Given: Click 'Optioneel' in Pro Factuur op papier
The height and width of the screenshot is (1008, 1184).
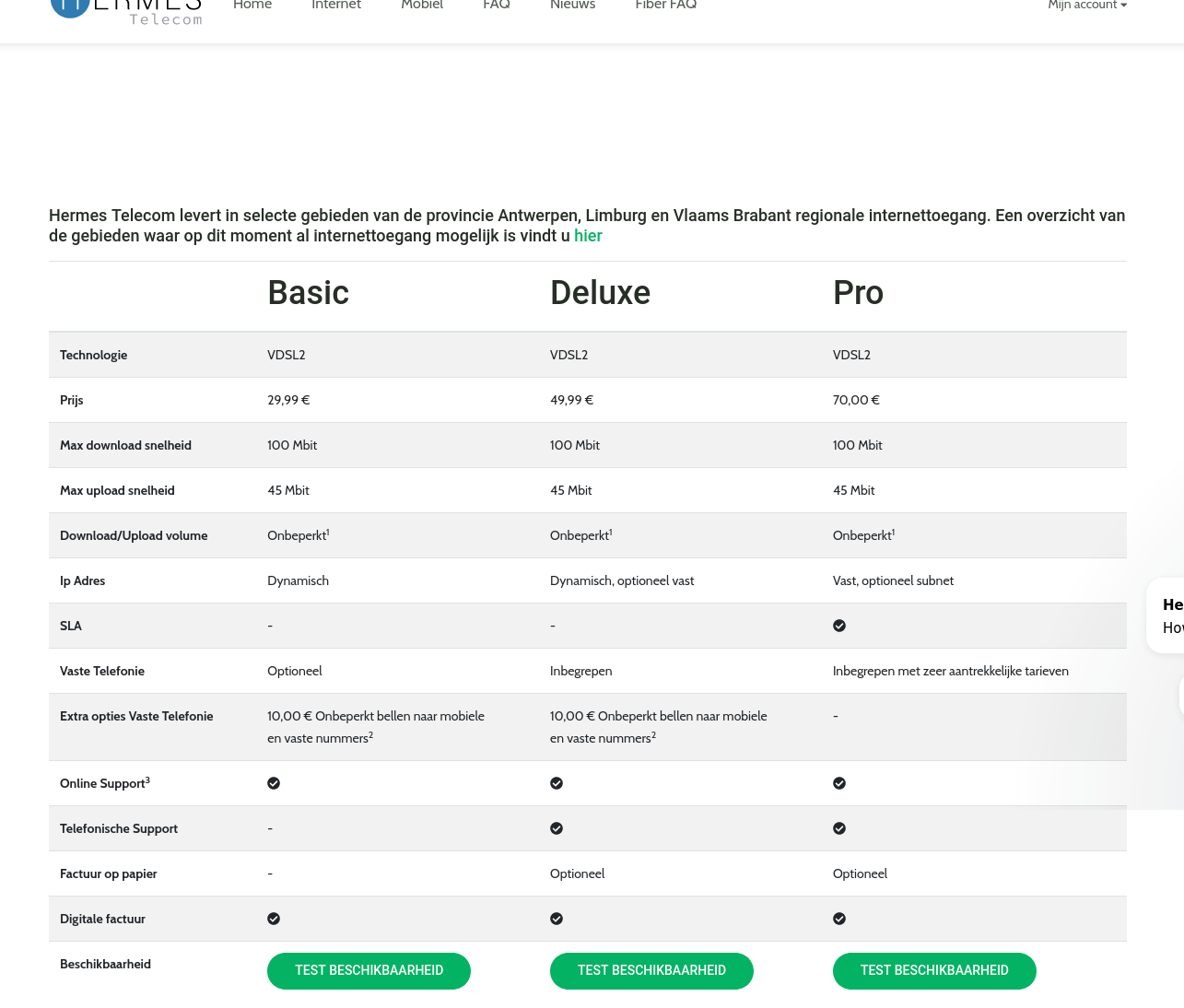Looking at the screenshot, I should point(861,873).
